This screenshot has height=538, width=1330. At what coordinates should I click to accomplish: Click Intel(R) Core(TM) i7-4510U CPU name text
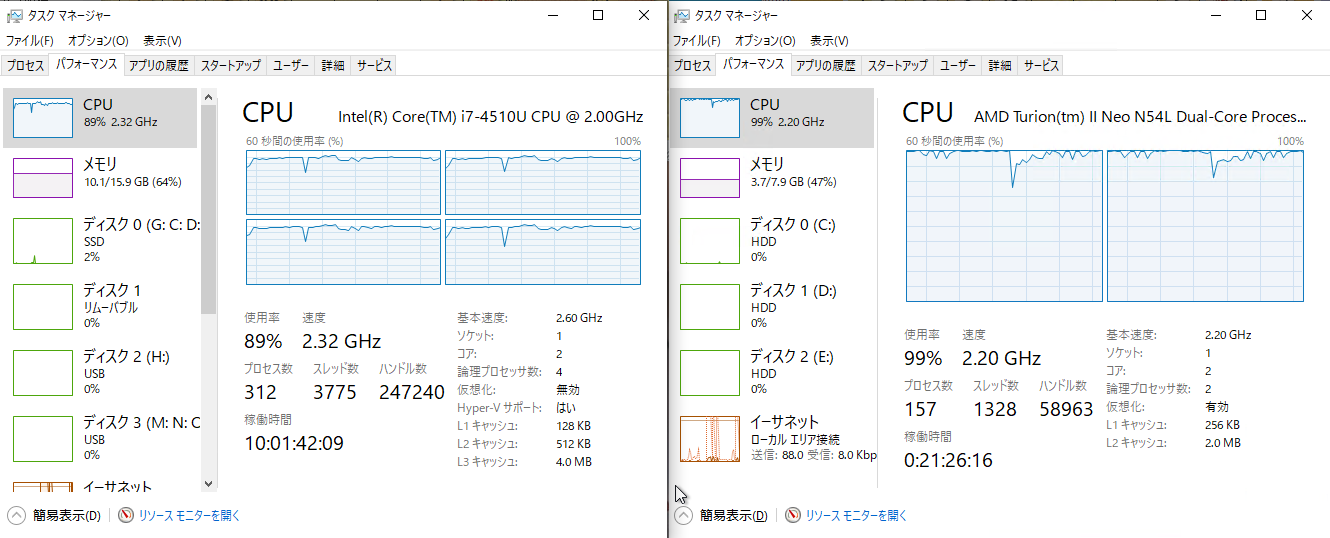point(491,116)
